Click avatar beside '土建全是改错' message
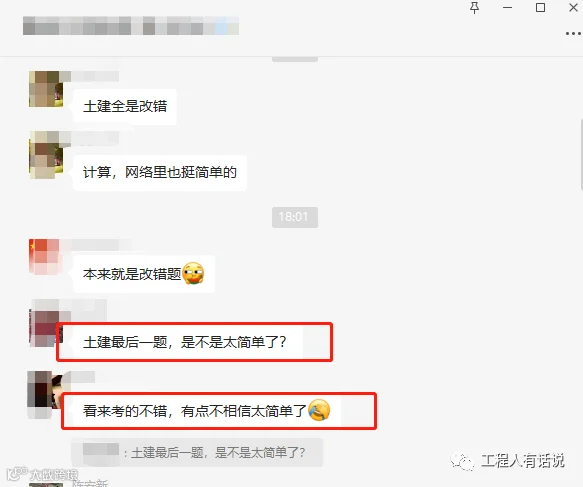583x487 pixels. (x=46, y=89)
